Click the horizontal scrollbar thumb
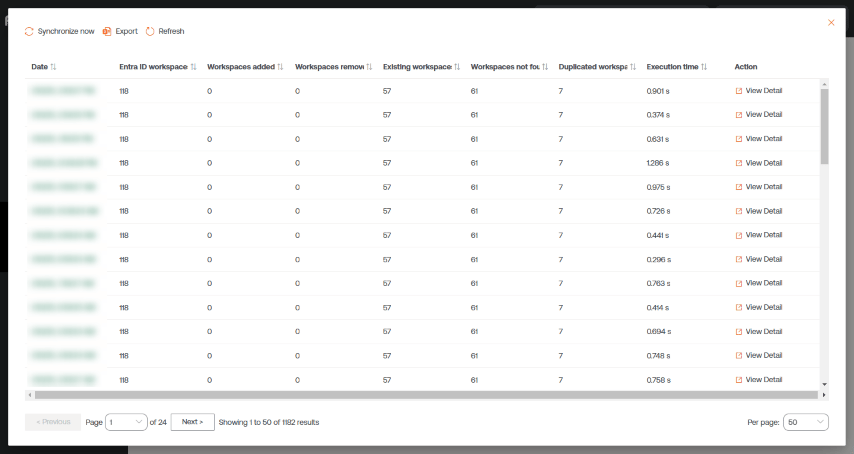This screenshot has width=854, height=454. click(x=426, y=395)
